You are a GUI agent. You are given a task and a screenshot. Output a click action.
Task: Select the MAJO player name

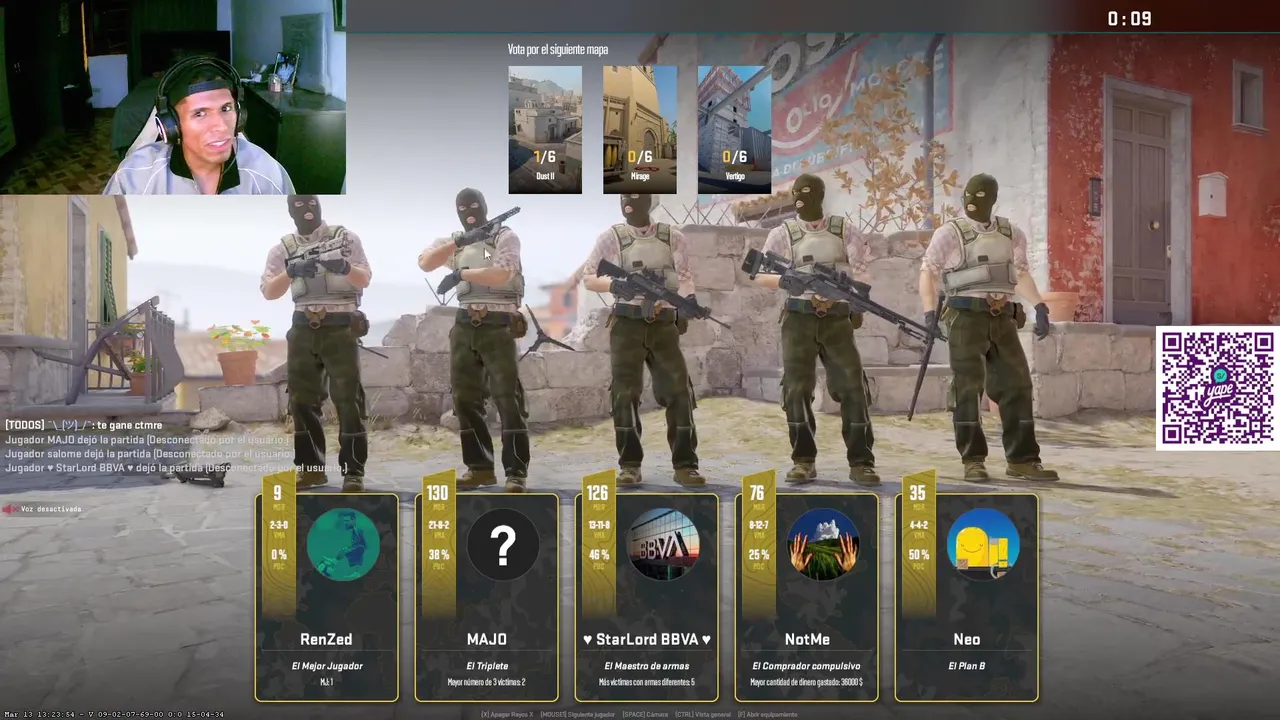point(487,639)
